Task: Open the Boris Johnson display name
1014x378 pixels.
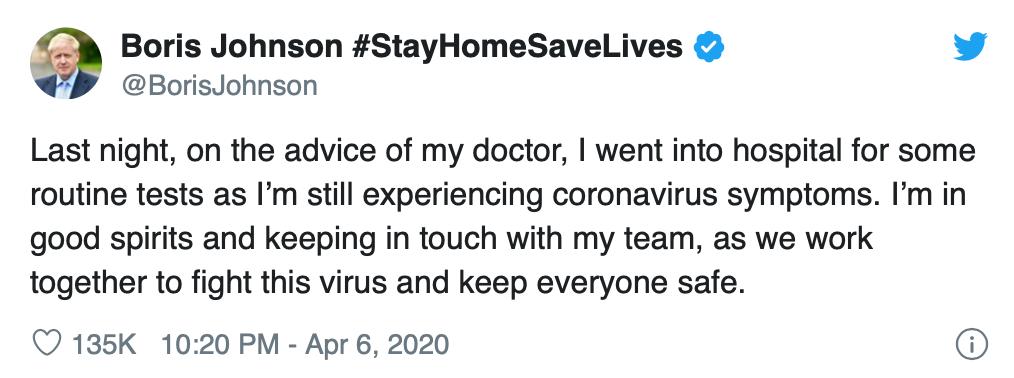Action: point(232,47)
